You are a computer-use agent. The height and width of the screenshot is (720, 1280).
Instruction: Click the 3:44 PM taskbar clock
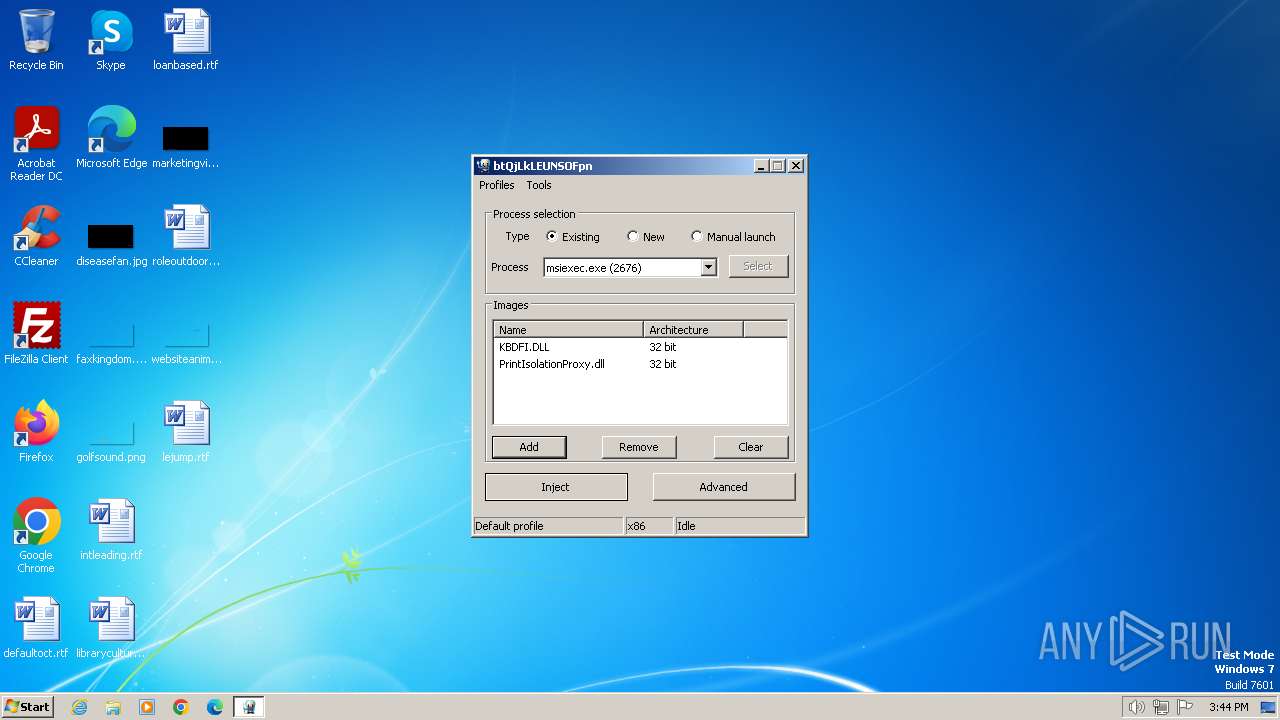click(x=1229, y=707)
